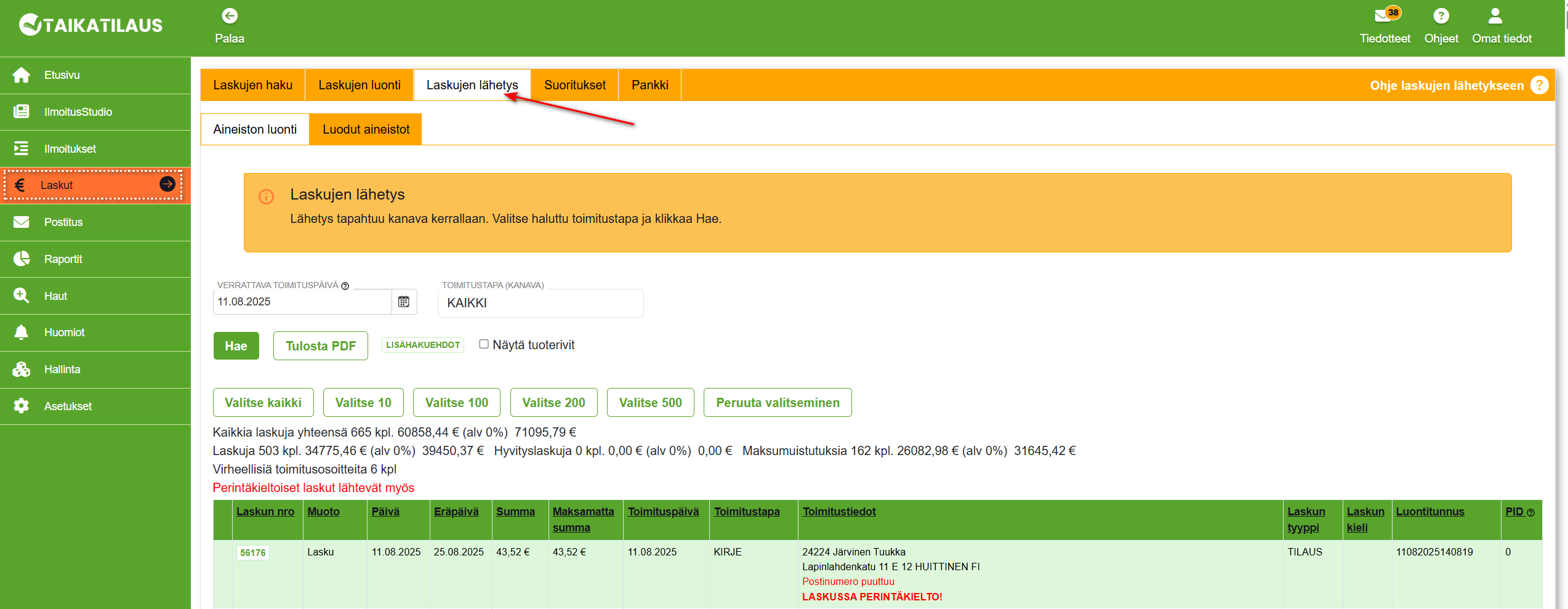
Task: Click the Verrattava toimituspäivä date field
Action: [302, 302]
